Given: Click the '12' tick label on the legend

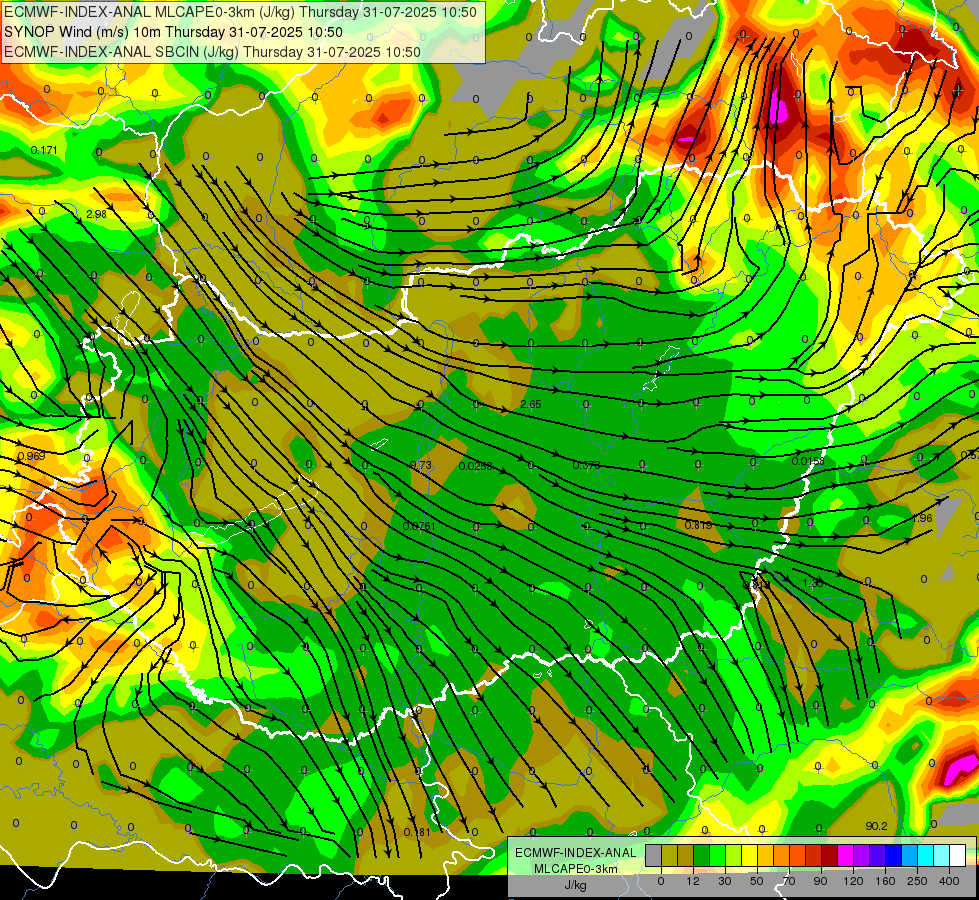Looking at the screenshot, I should pos(693,881).
